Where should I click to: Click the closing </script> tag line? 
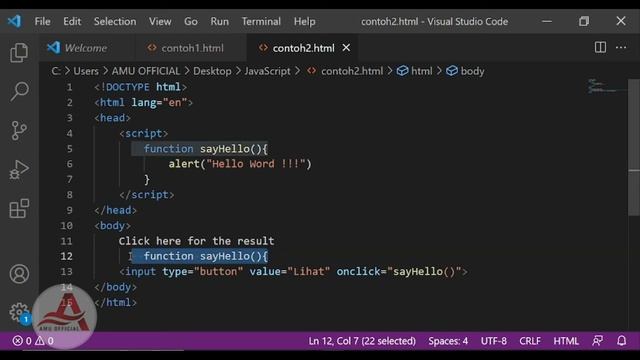point(147,195)
